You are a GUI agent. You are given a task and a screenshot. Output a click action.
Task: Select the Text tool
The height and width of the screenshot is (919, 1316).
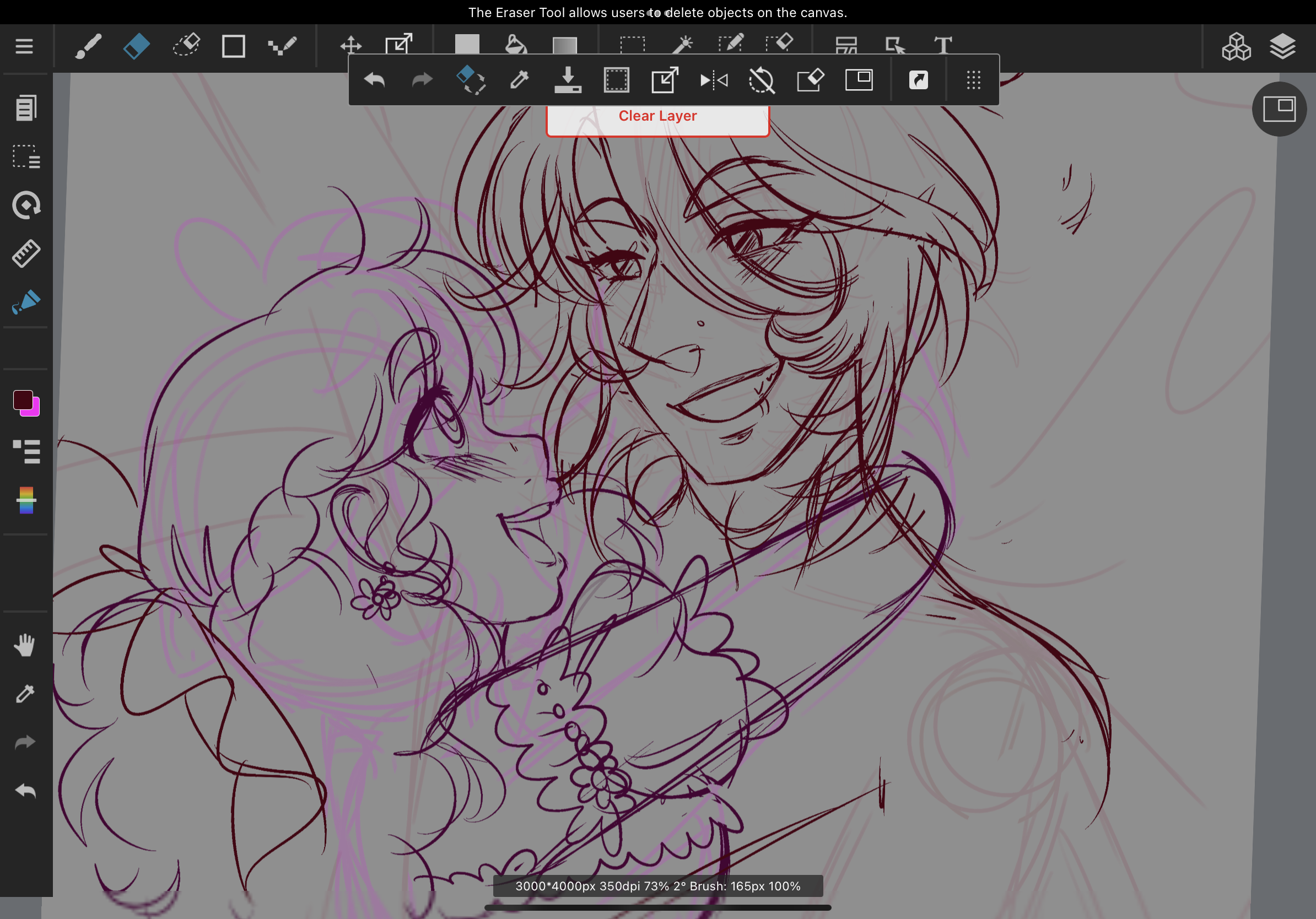tap(943, 45)
